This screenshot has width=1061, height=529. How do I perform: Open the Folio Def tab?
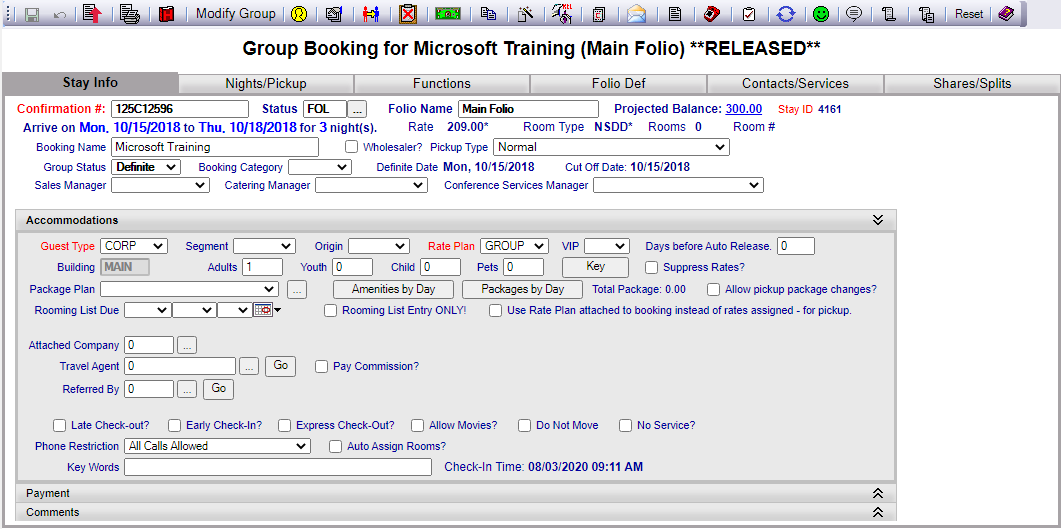pyautogui.click(x=618, y=84)
